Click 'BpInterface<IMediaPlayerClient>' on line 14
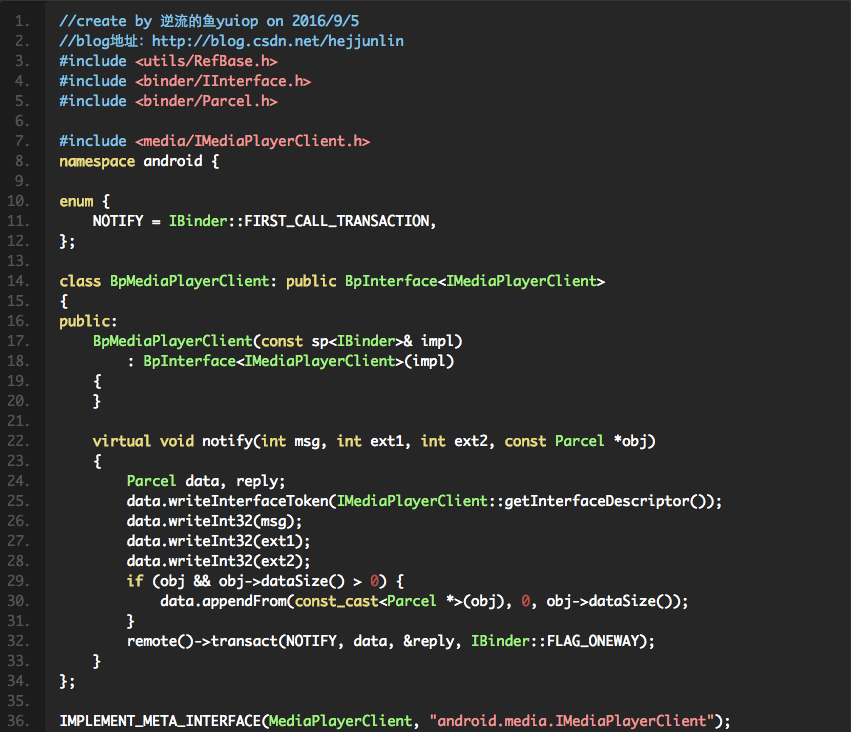The image size is (851, 732). (475, 281)
